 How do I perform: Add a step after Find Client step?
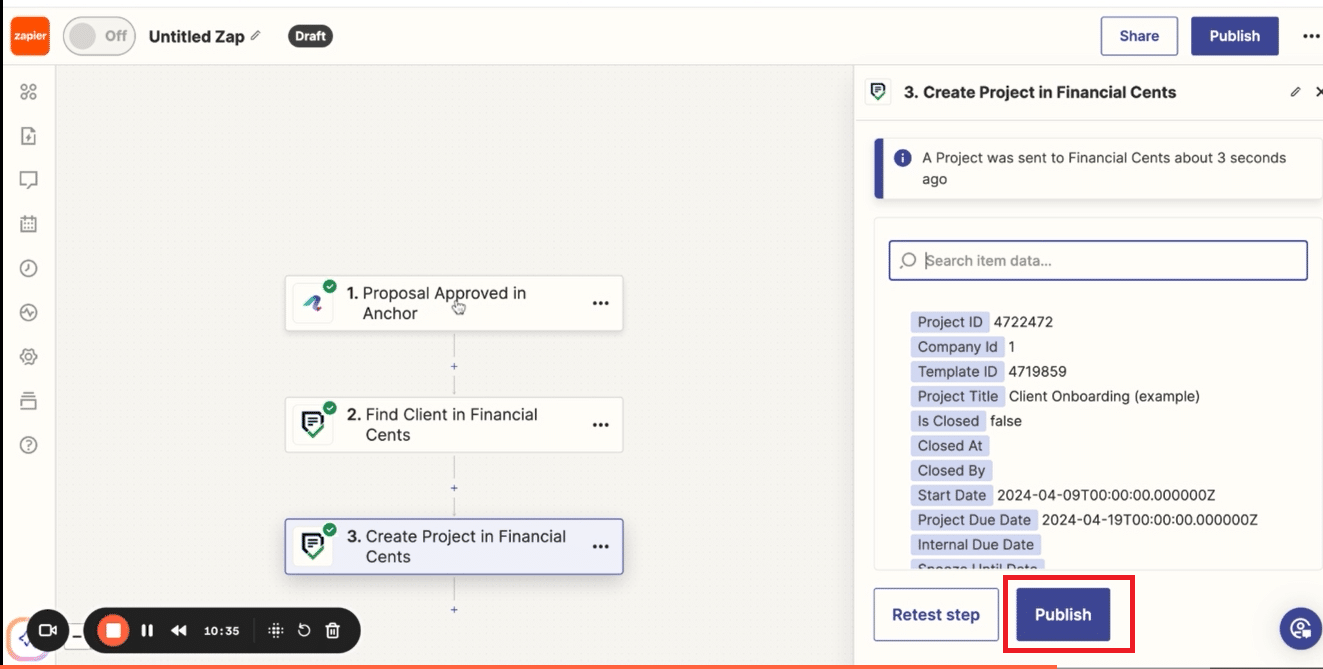click(x=454, y=488)
